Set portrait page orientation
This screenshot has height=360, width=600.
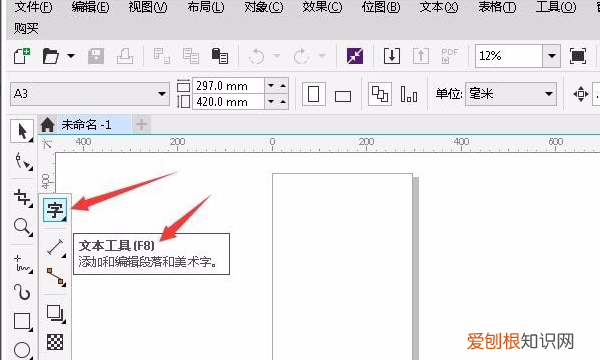[314, 94]
